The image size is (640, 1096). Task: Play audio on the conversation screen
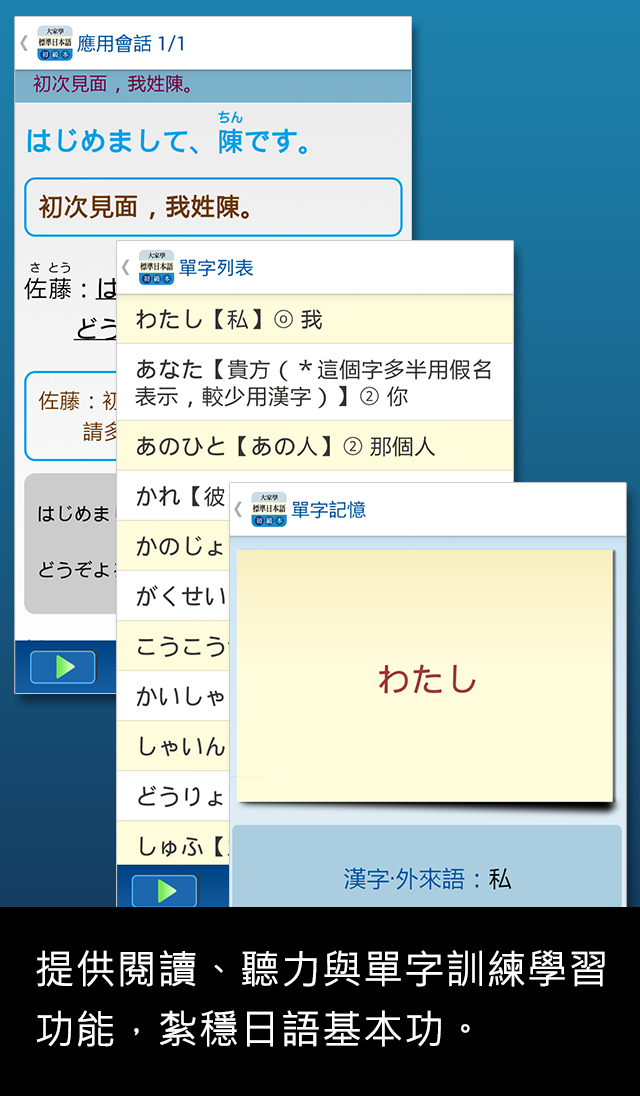pos(63,668)
